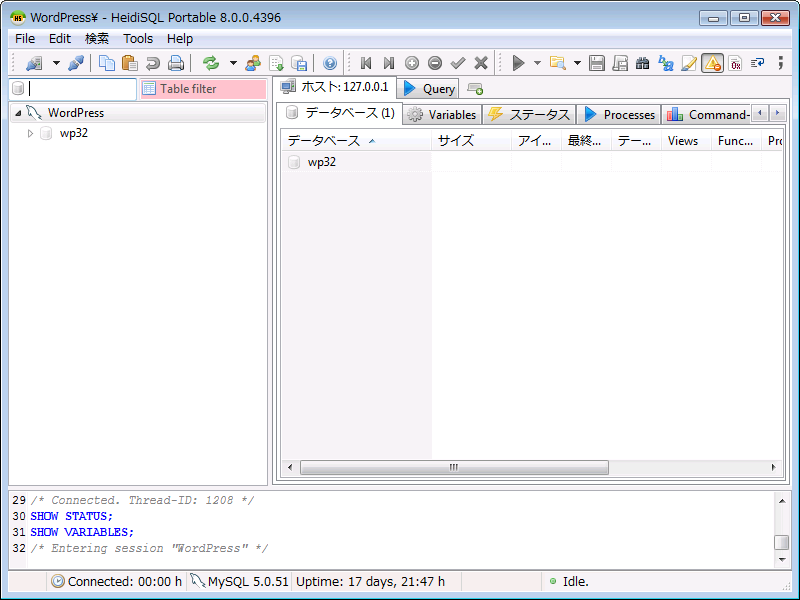Viewport: 800px width, 600px height.
Task: Click the disconnect plug icon
Action: click(76, 63)
